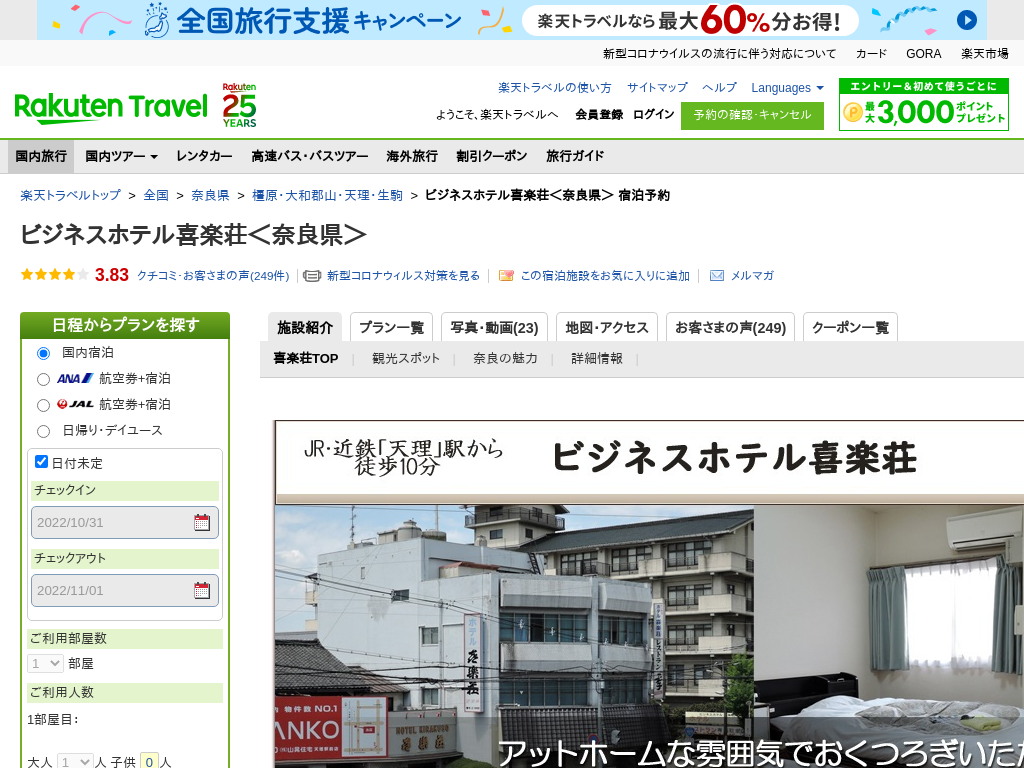Click the 3,000 points present banner
The height and width of the screenshot is (768, 1024).
coord(923,104)
